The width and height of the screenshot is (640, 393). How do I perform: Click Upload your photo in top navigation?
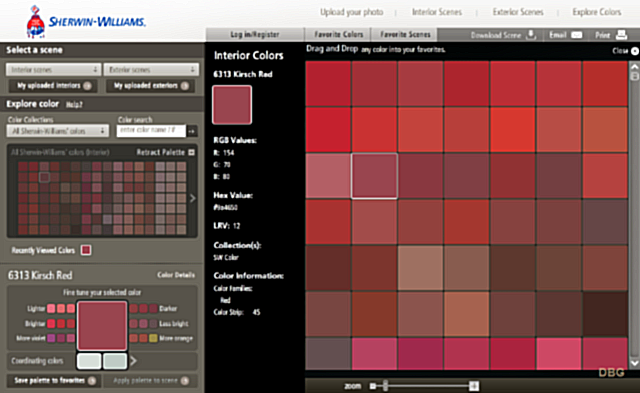click(351, 12)
